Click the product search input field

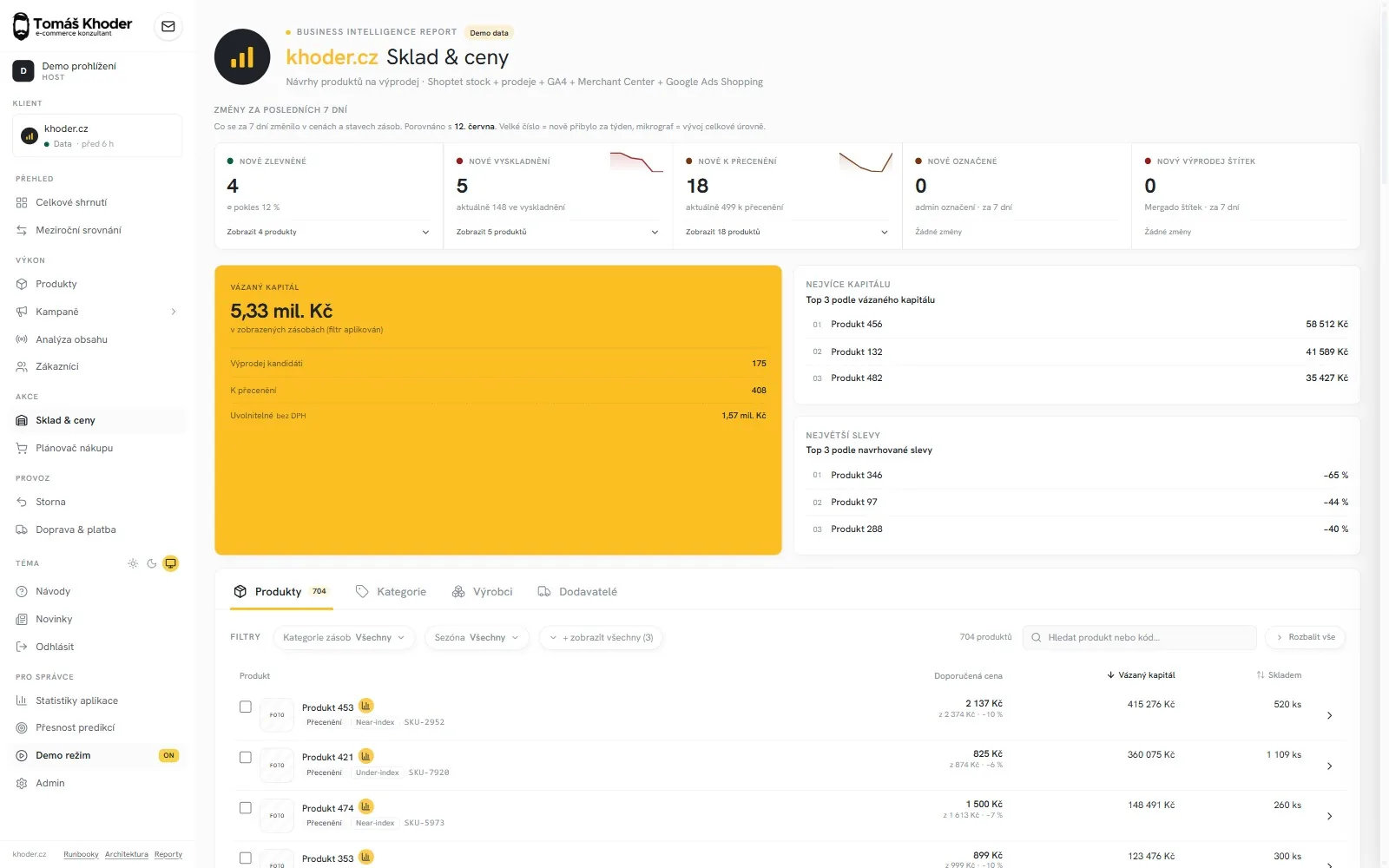[x=1139, y=637]
